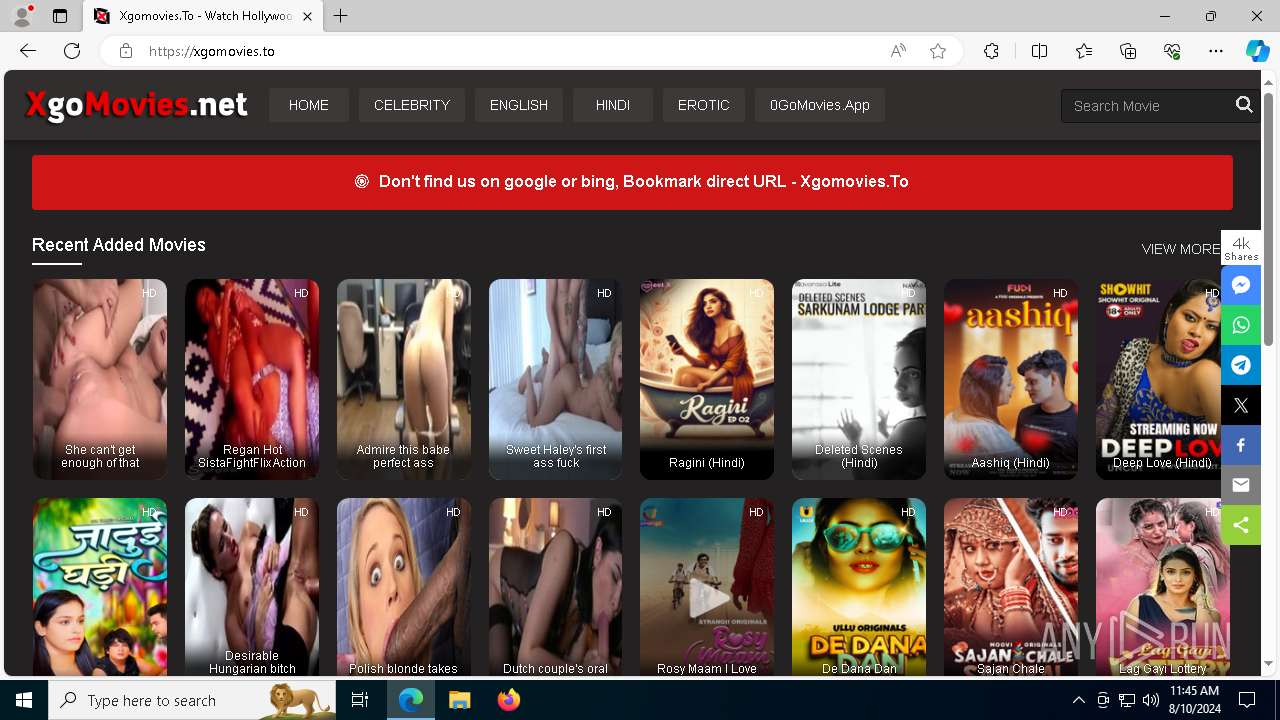
Task: Open the 0GoMovies.App link
Action: coord(820,105)
